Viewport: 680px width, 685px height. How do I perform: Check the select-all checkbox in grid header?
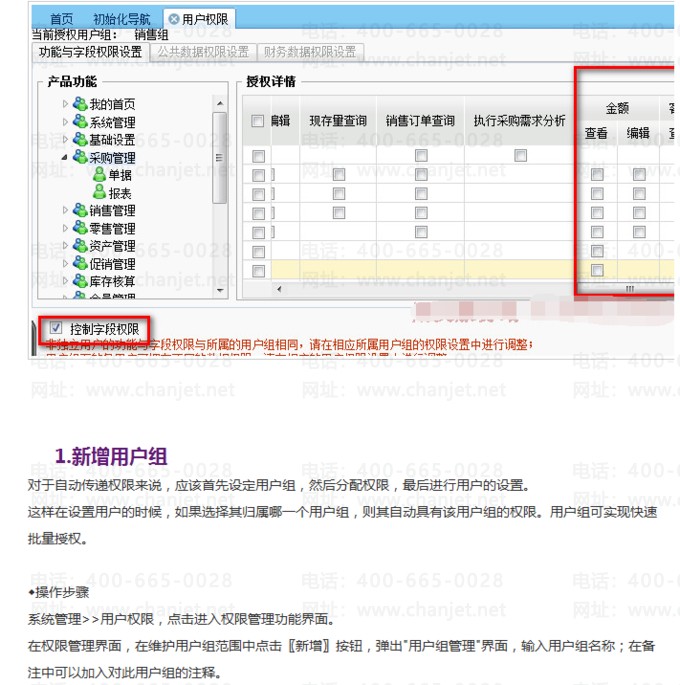[258, 121]
